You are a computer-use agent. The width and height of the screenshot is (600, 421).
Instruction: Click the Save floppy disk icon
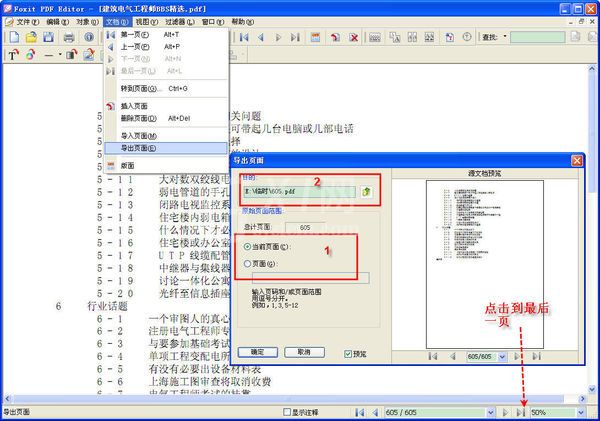coord(49,37)
